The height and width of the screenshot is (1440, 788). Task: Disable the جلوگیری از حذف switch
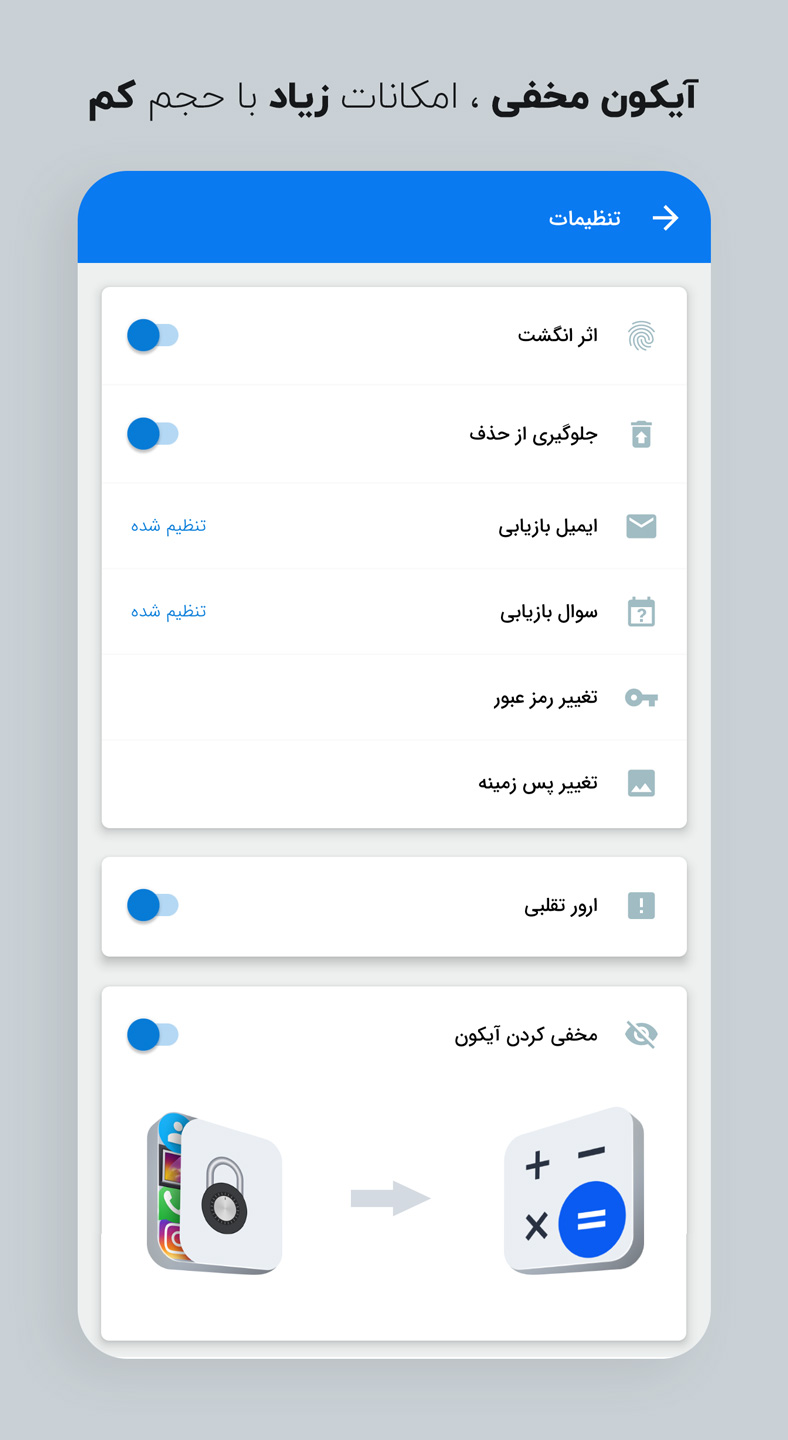[152, 434]
